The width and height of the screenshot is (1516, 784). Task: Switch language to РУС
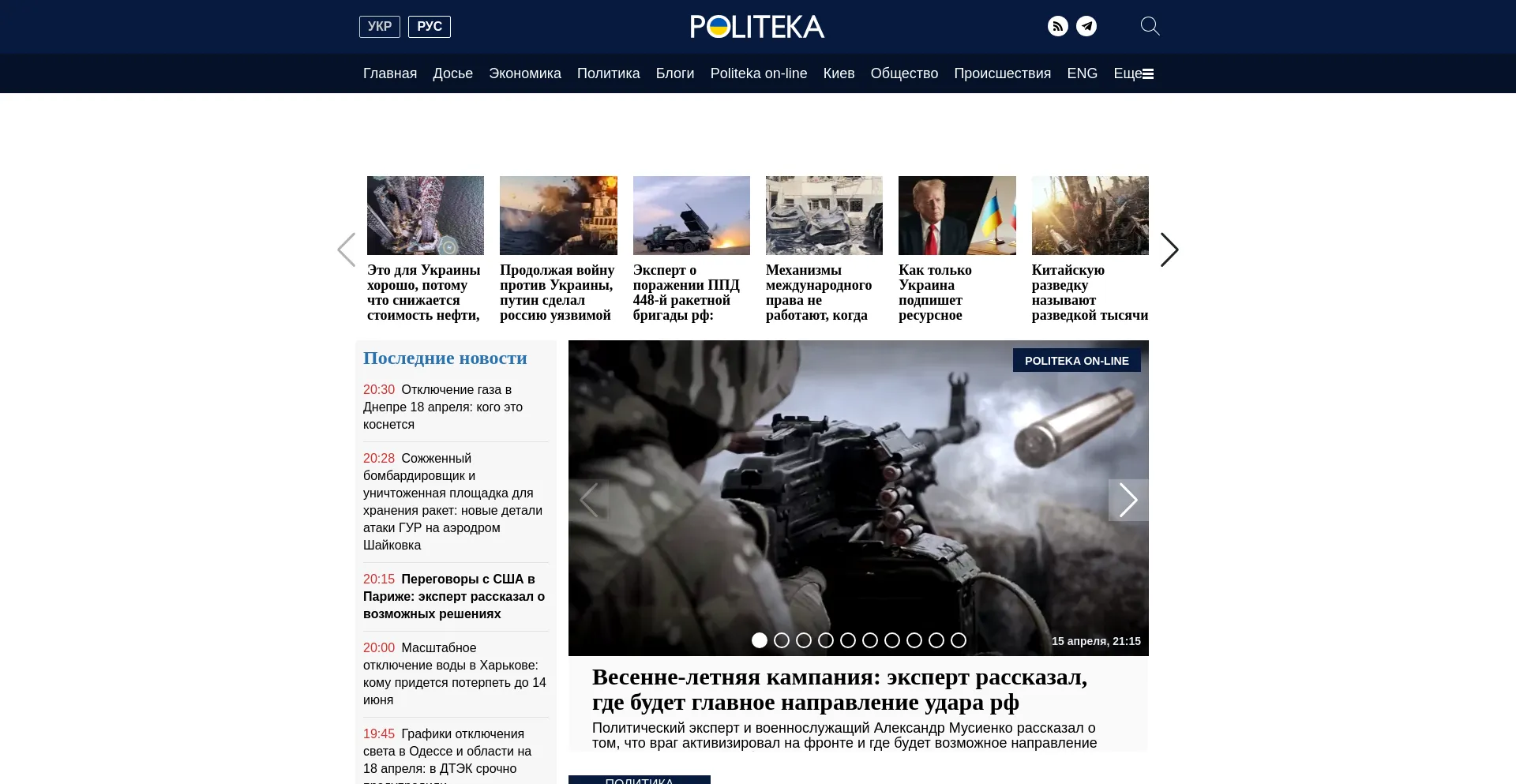pyautogui.click(x=429, y=27)
